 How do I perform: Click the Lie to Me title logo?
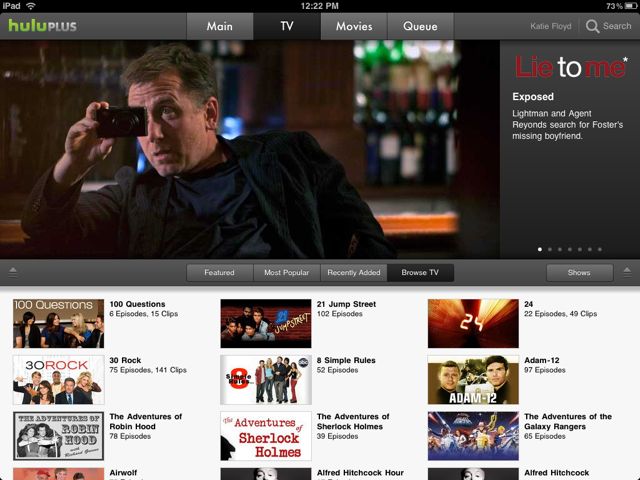(571, 67)
